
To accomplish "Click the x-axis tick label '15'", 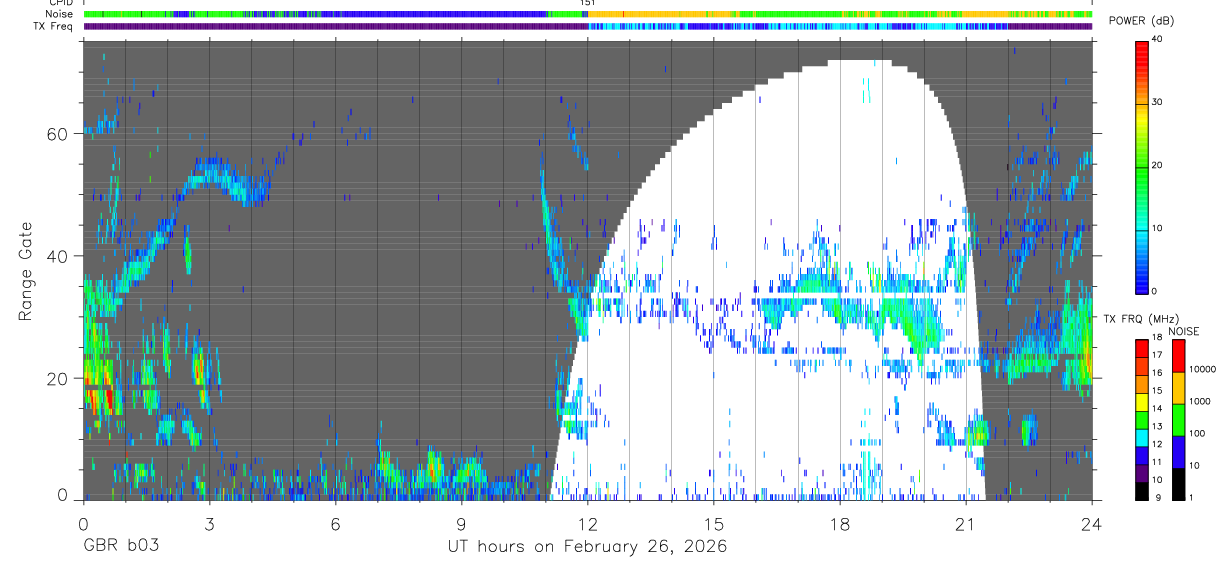I will pos(714,523).
